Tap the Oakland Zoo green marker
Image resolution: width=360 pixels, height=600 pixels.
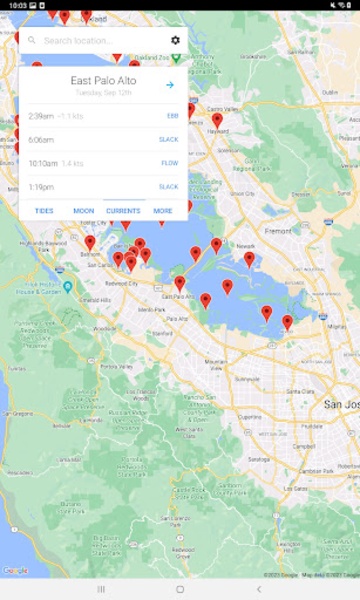[x=176, y=58]
